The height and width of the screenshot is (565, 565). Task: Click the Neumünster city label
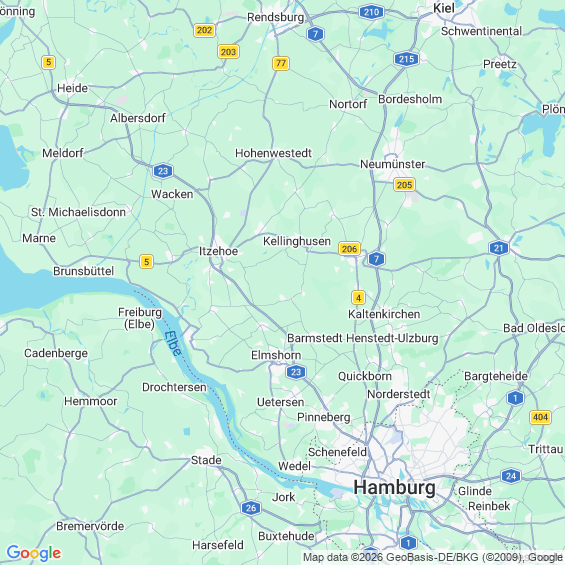point(392,164)
